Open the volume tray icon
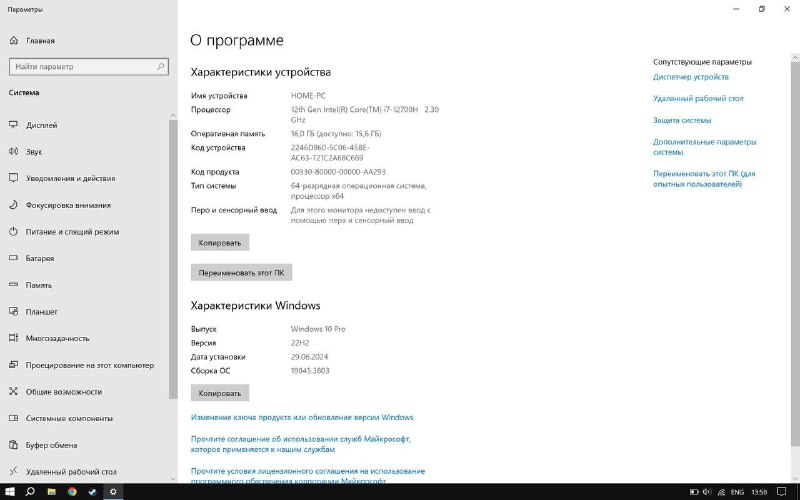The image size is (800, 500). [x=707, y=492]
